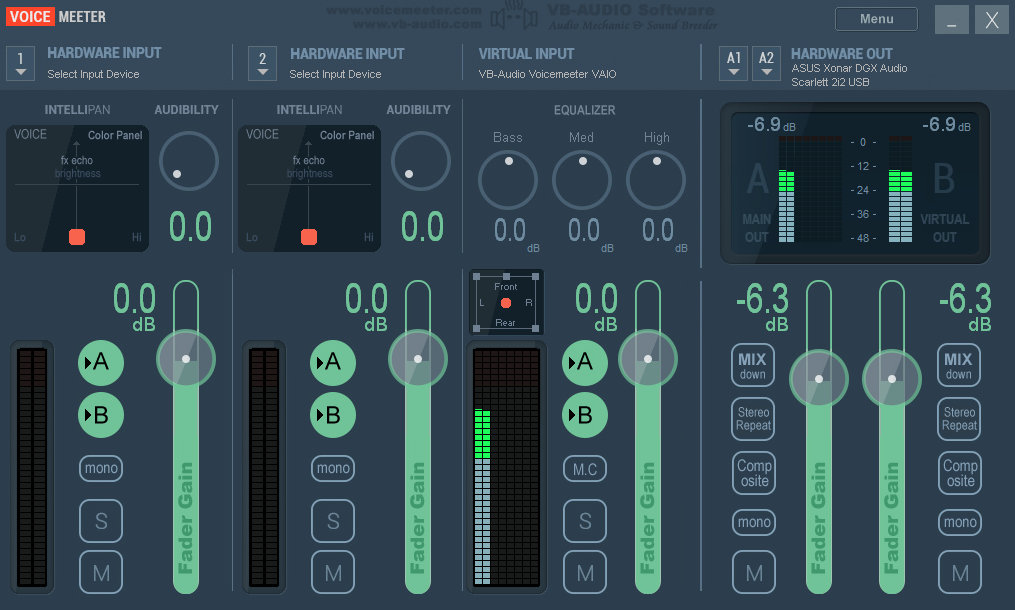Viewport: 1015px width, 610px height.
Task: Click Audibility knob of Hardware Input 1
Action: (x=188, y=161)
